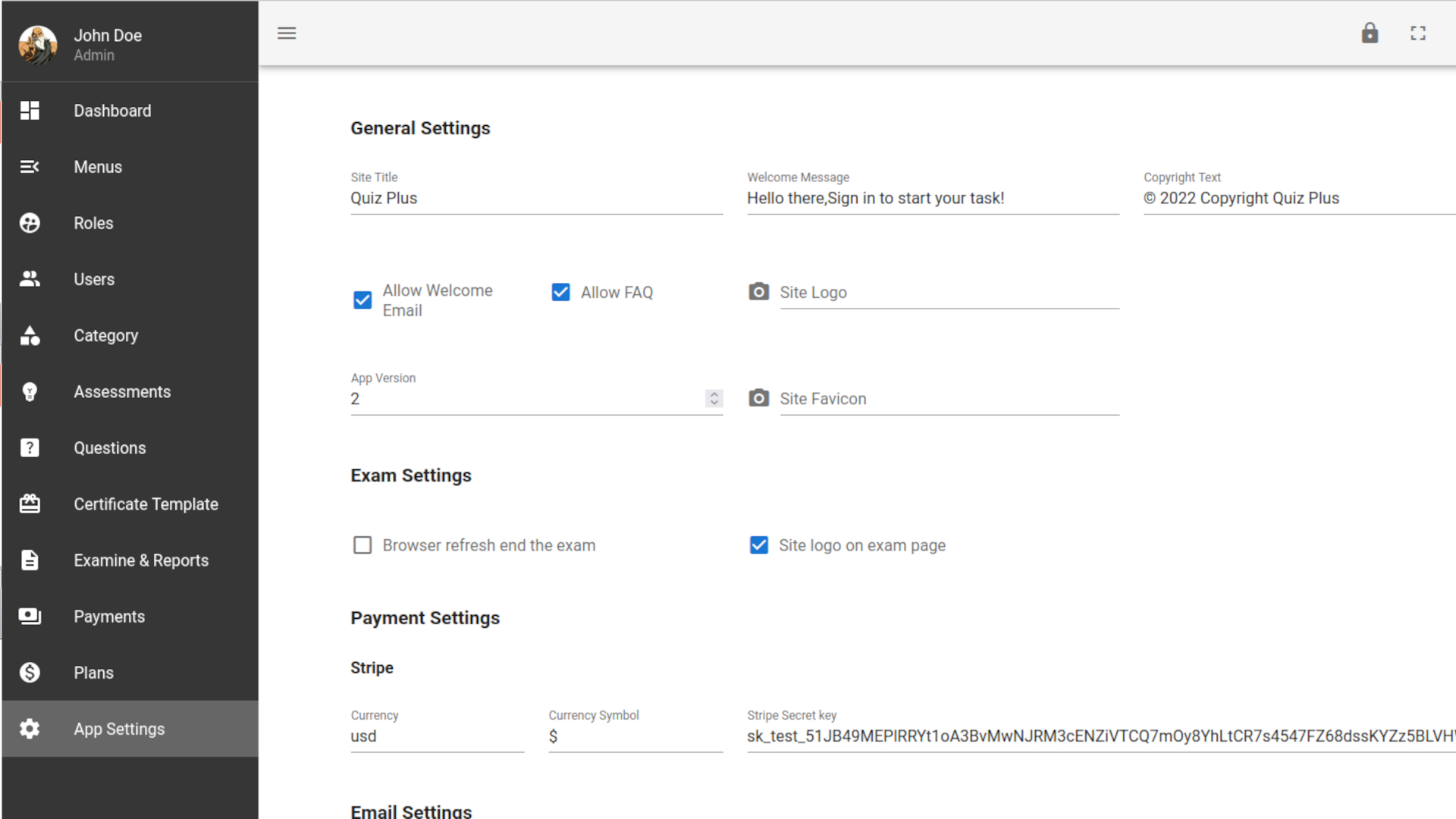
Task: Click the lock screen icon
Action: click(x=1370, y=33)
